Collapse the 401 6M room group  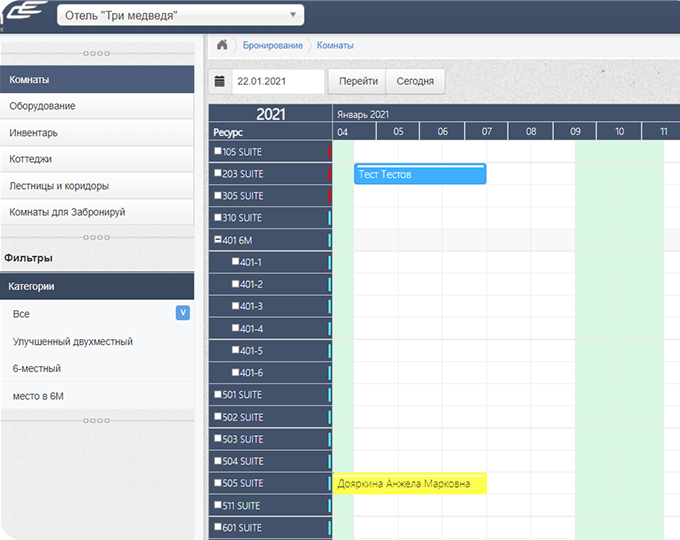pos(218,239)
